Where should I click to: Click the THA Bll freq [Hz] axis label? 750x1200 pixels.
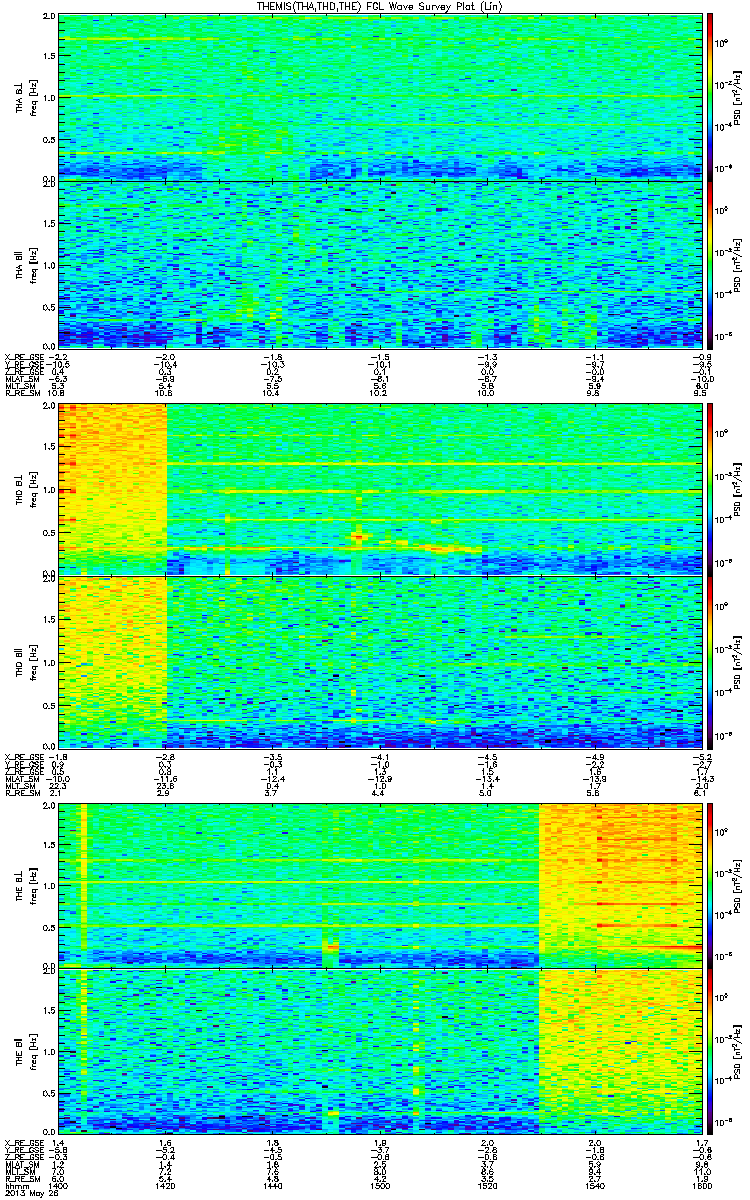pyautogui.click(x=28, y=265)
